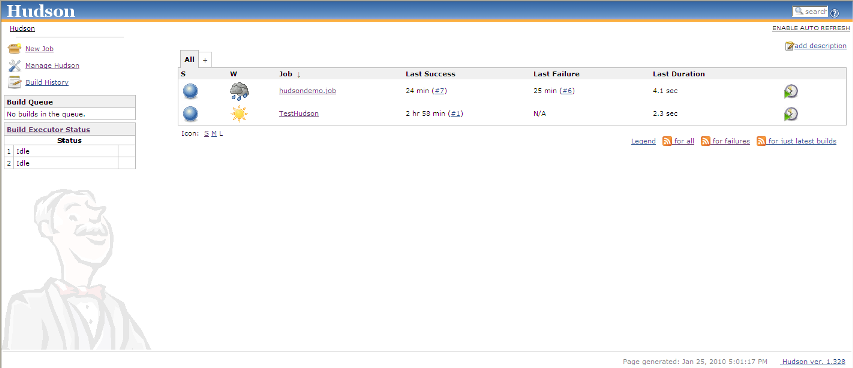Click the rainy weather icon for hudsondemo.job
The width and height of the screenshot is (853, 368).
click(x=239, y=91)
